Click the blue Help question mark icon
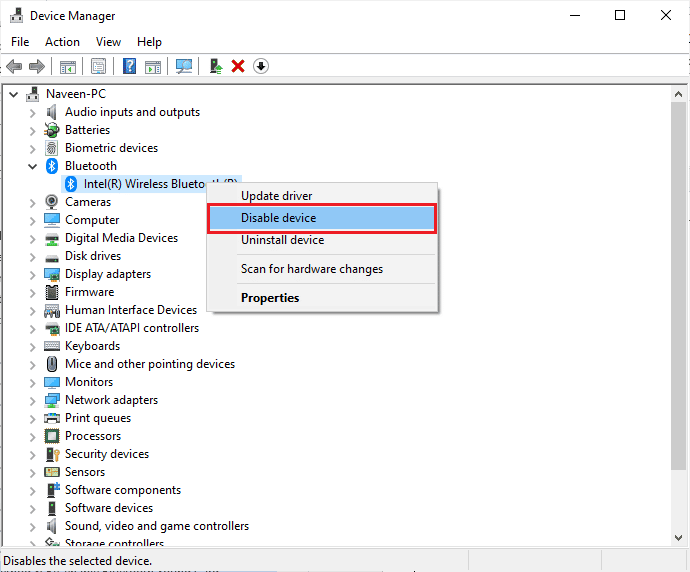 129,66
